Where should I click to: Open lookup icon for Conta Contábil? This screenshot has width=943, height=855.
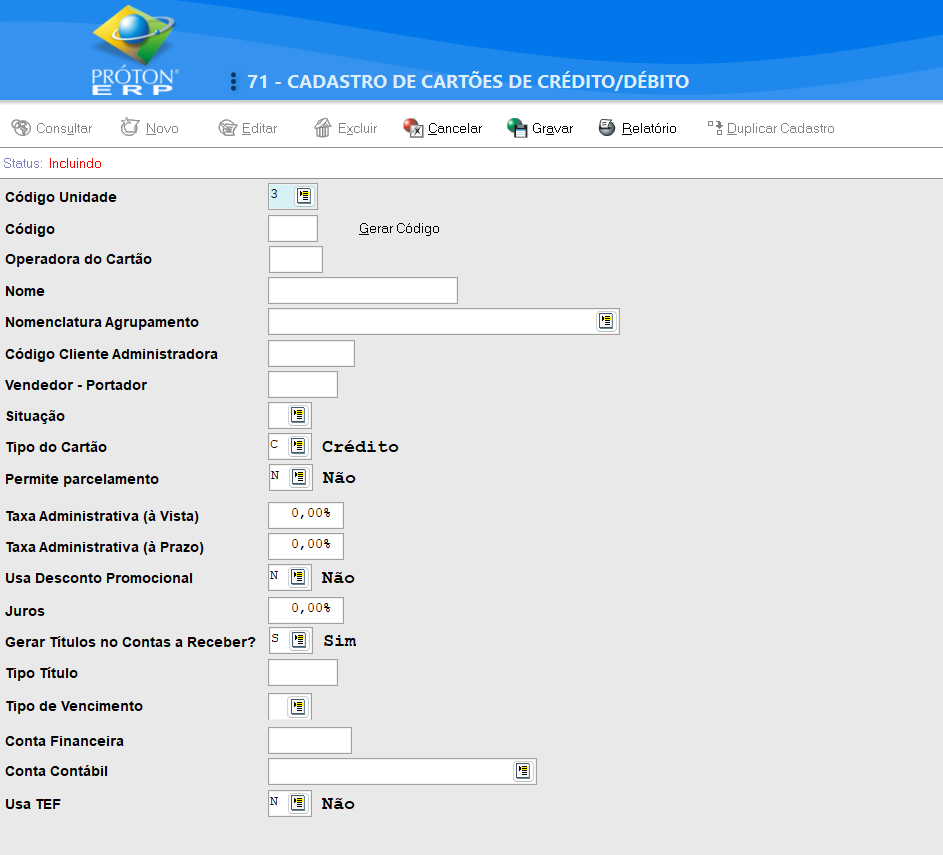pos(523,771)
